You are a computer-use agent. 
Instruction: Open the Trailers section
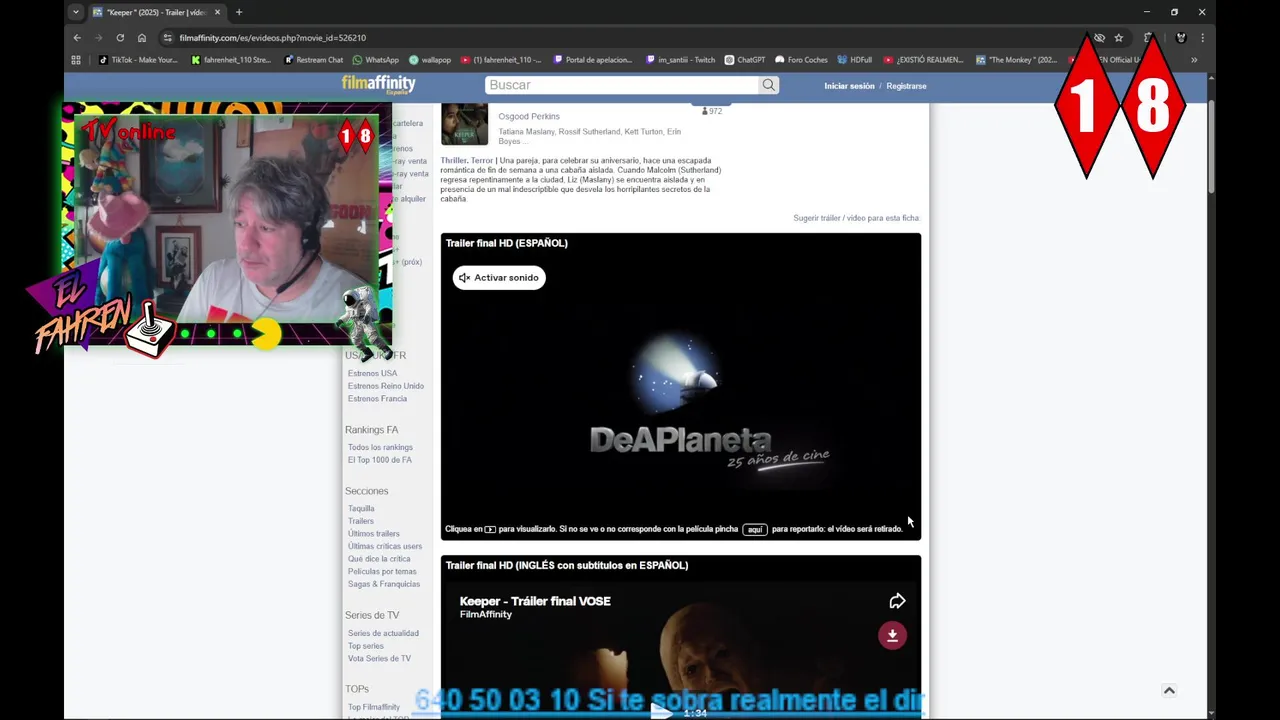click(361, 521)
